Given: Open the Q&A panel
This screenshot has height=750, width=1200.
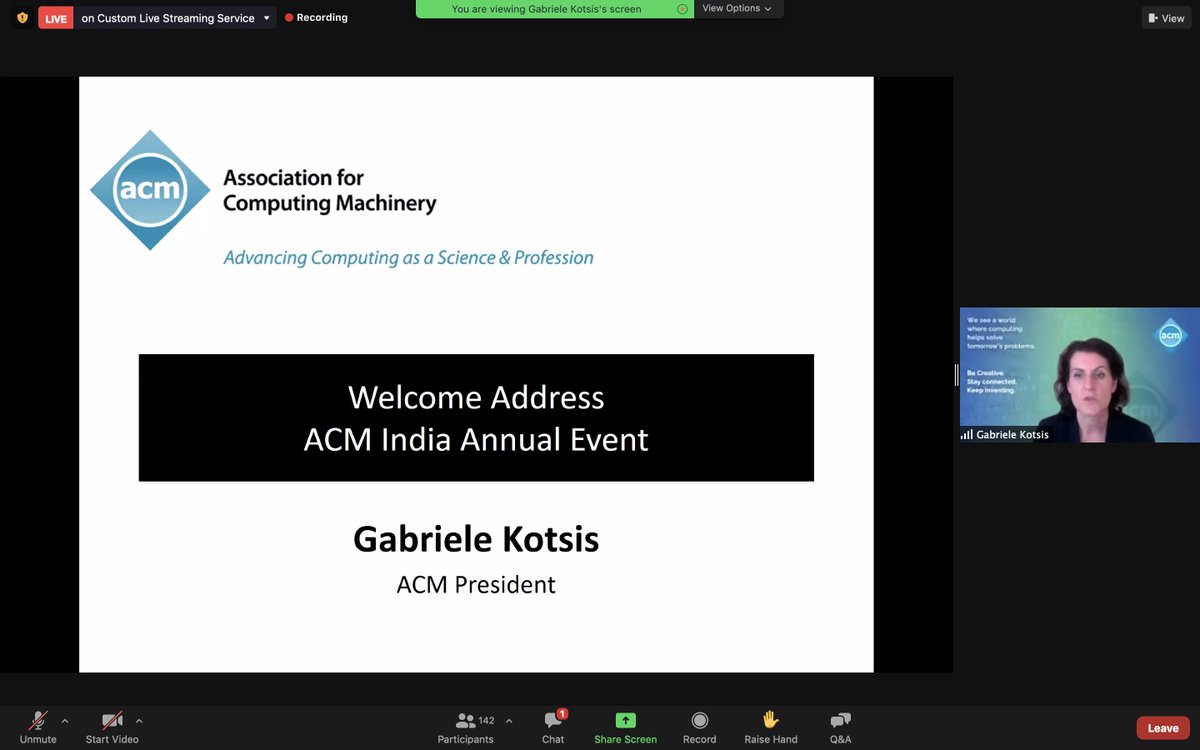Looking at the screenshot, I should point(841,727).
